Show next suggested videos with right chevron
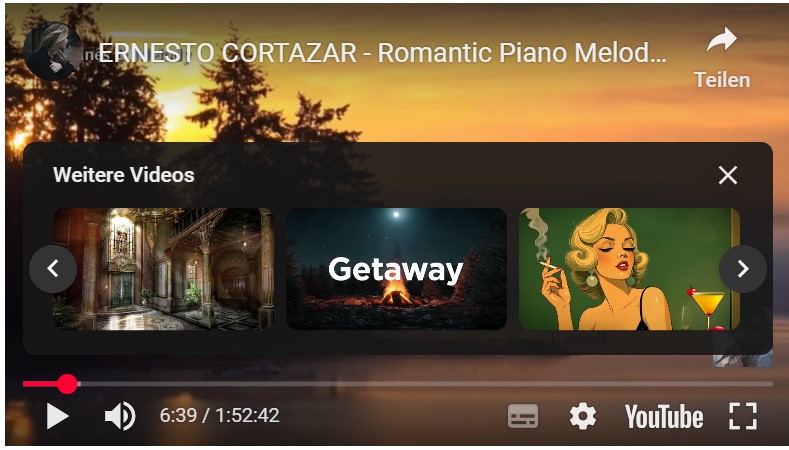Screen dimensions: 789x450 pyautogui.click(x=743, y=269)
